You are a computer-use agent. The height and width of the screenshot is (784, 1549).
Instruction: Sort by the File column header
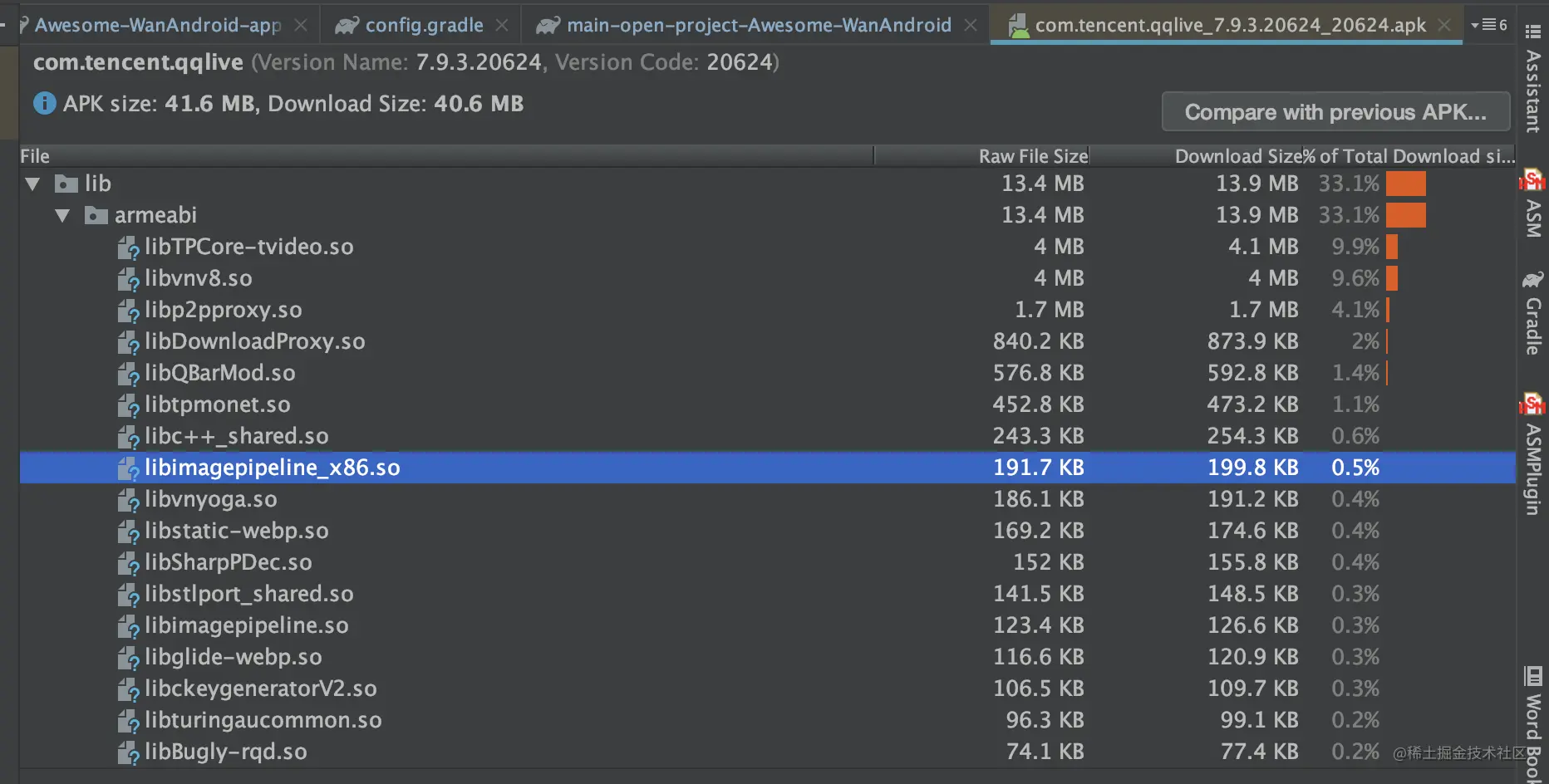[x=447, y=156]
